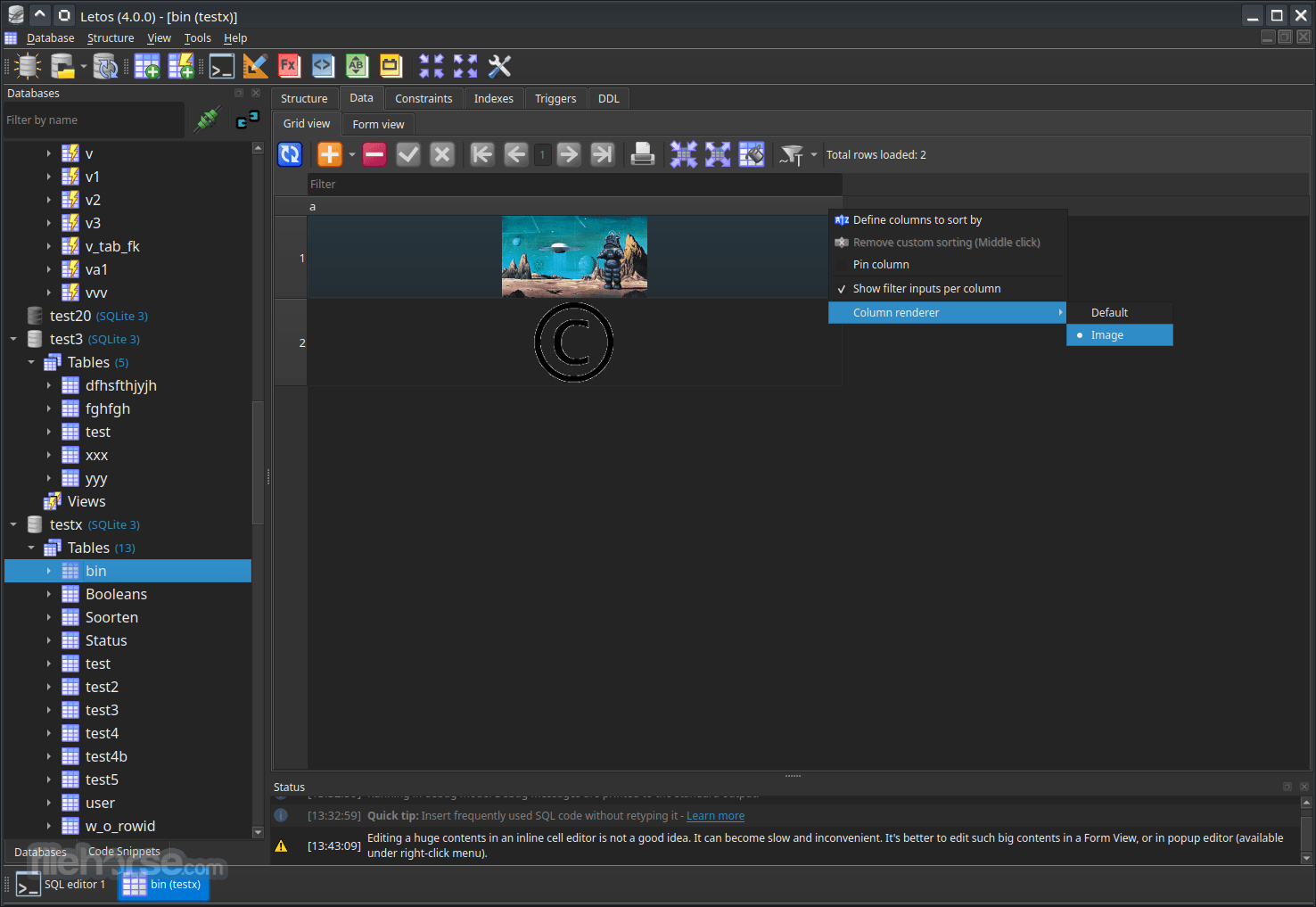Click the column a filter input

coord(575,185)
